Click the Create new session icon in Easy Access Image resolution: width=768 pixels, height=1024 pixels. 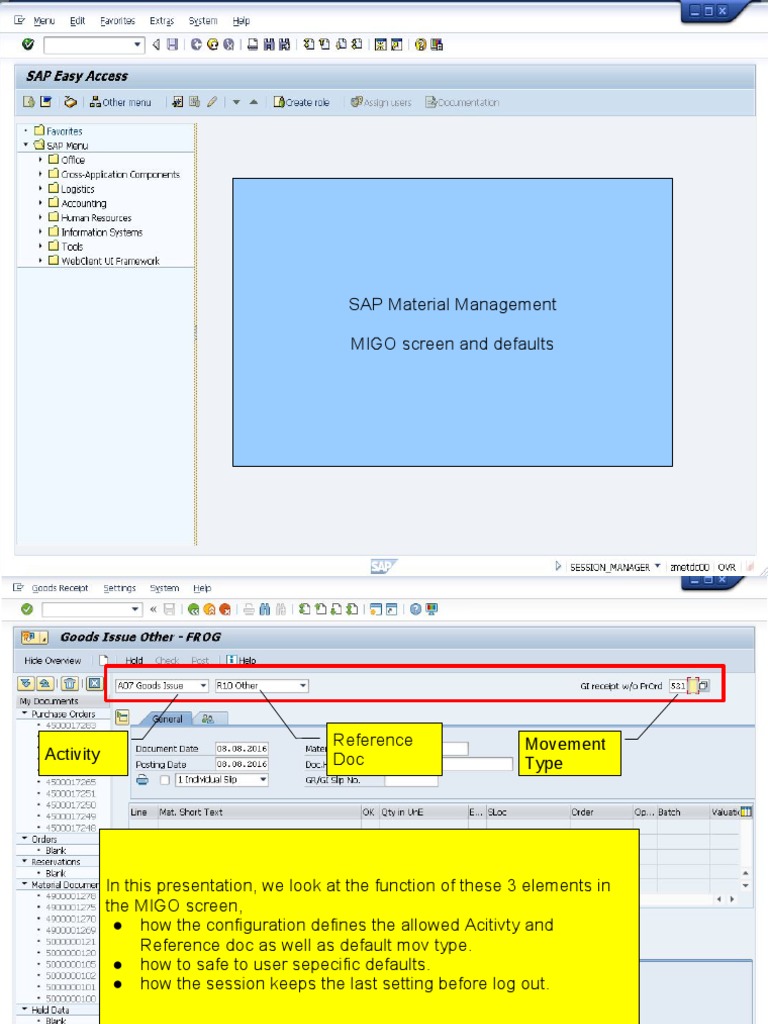pyautogui.click(x=380, y=44)
